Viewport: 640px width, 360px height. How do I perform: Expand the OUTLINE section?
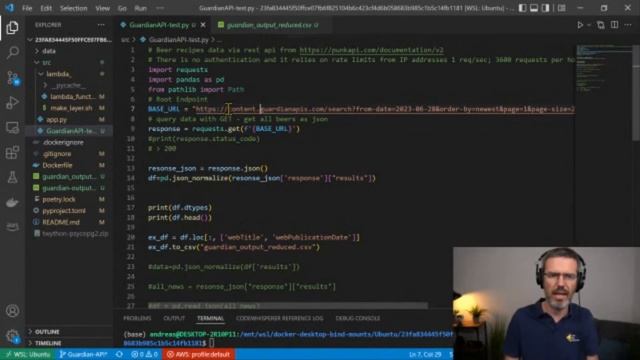click(x=47, y=332)
